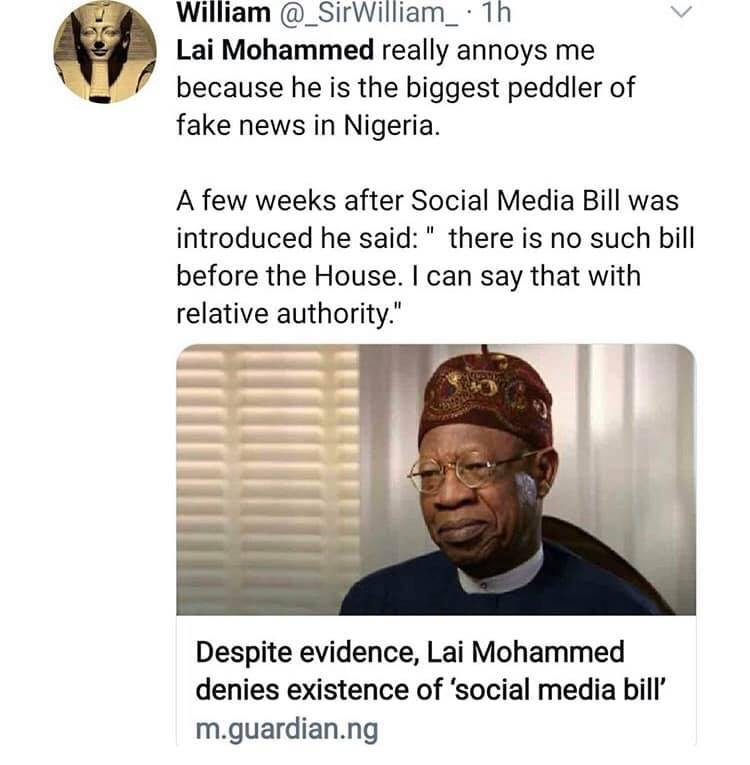Open 'Despite evidence, Lai Mohammed' headline link
The width and height of the screenshot is (750, 765).
pyautogui.click(x=410, y=653)
